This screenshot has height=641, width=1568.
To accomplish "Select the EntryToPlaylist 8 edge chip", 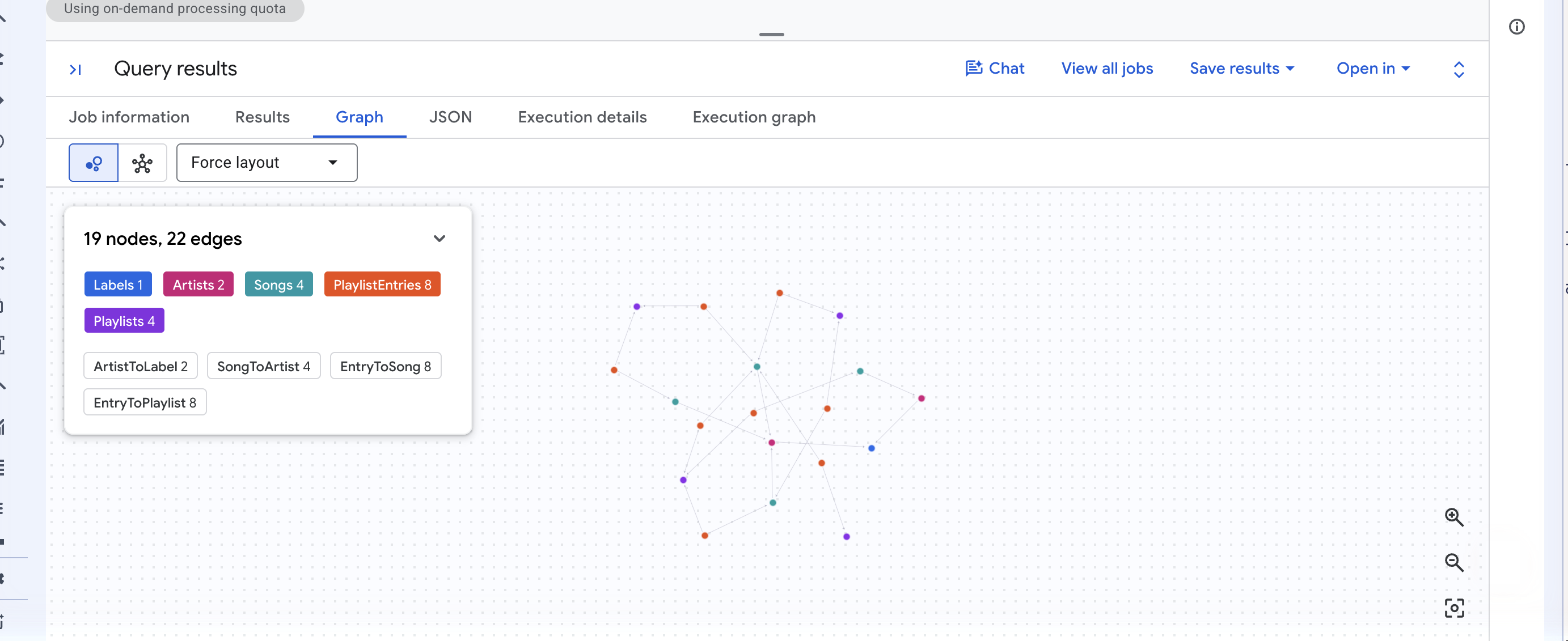I will (145, 402).
